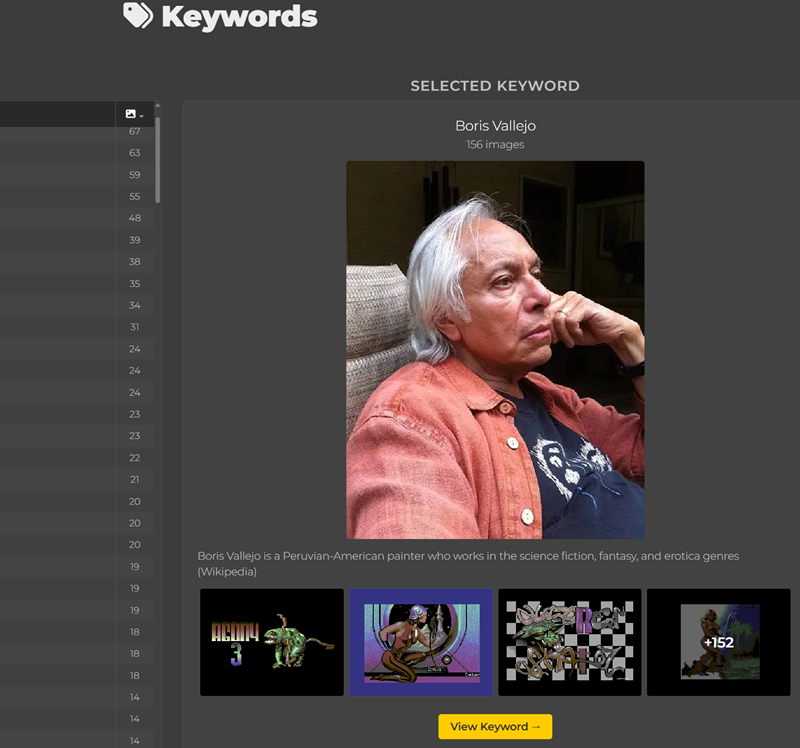Click the Keywords page heading
Viewport: 800px width, 748px height.
pos(239,17)
